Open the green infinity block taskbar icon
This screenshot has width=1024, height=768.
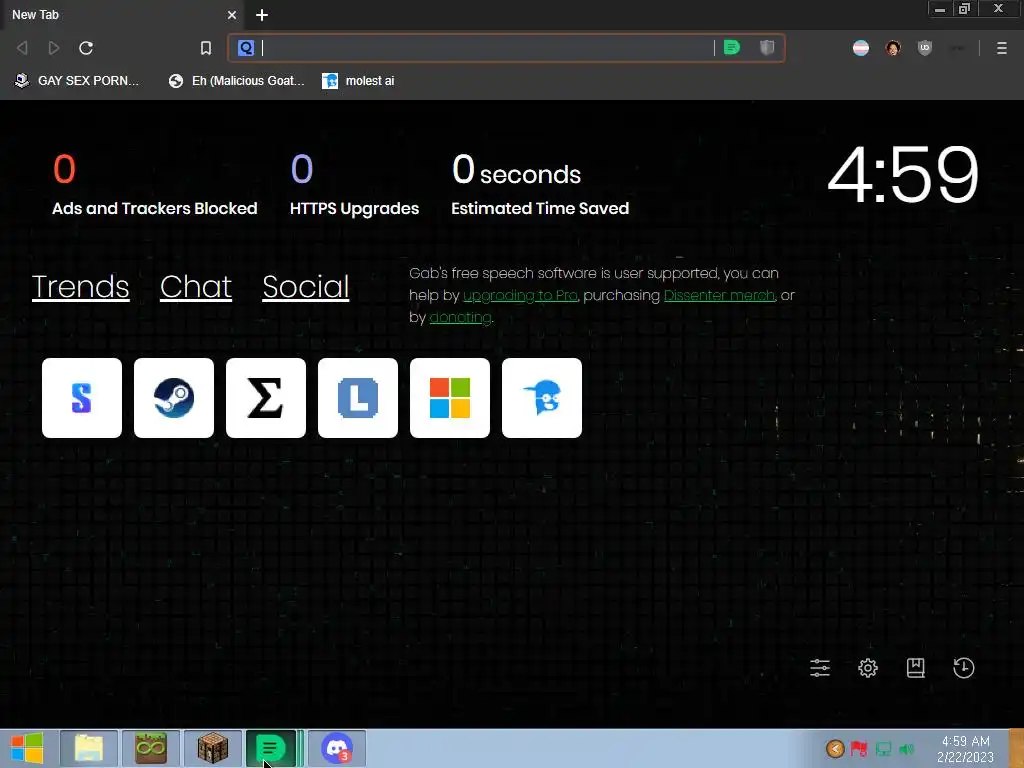coord(151,748)
